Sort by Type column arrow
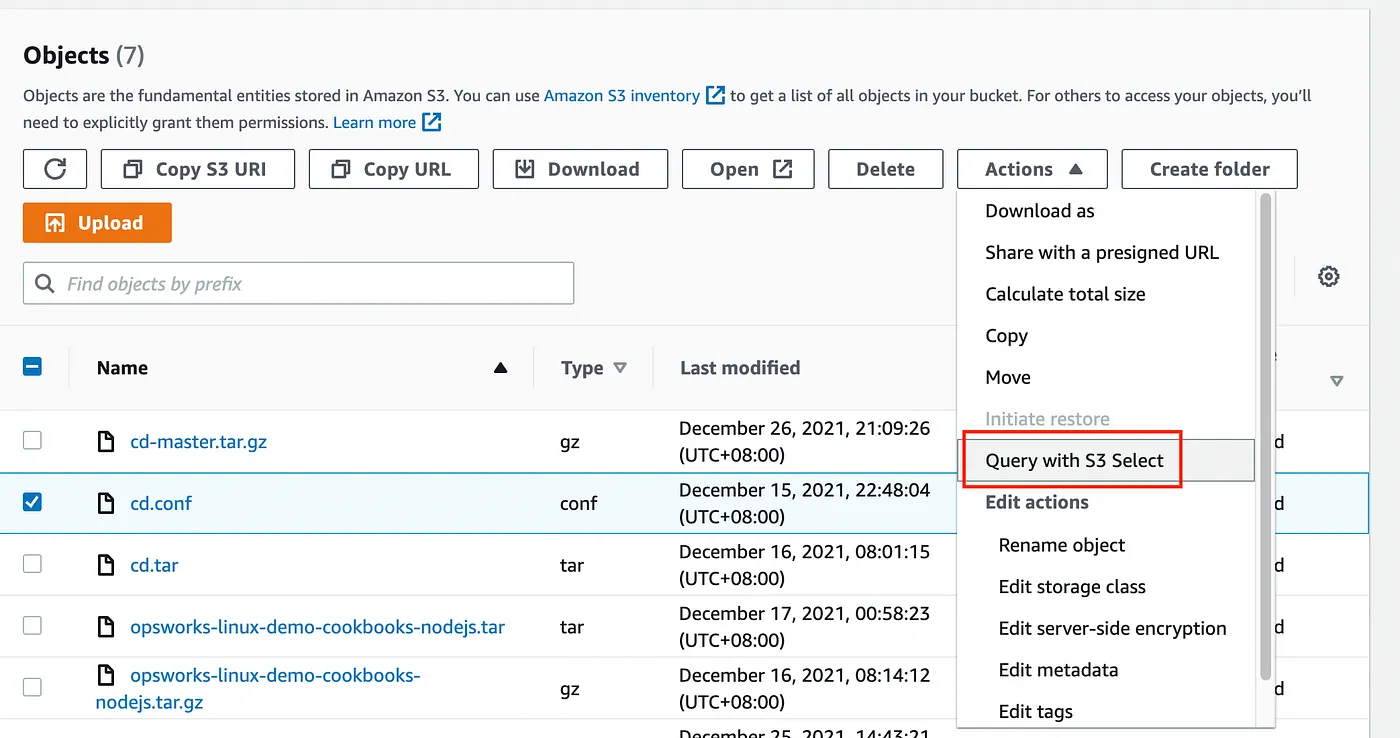 click(x=619, y=368)
